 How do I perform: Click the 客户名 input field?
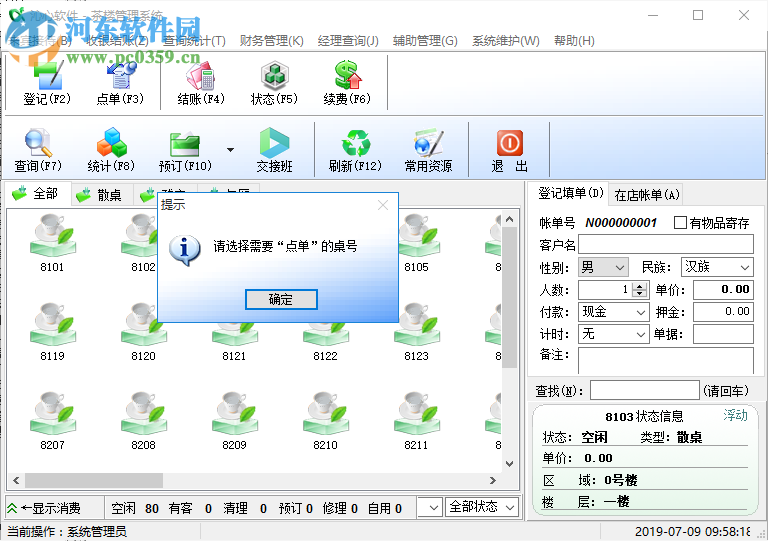666,244
